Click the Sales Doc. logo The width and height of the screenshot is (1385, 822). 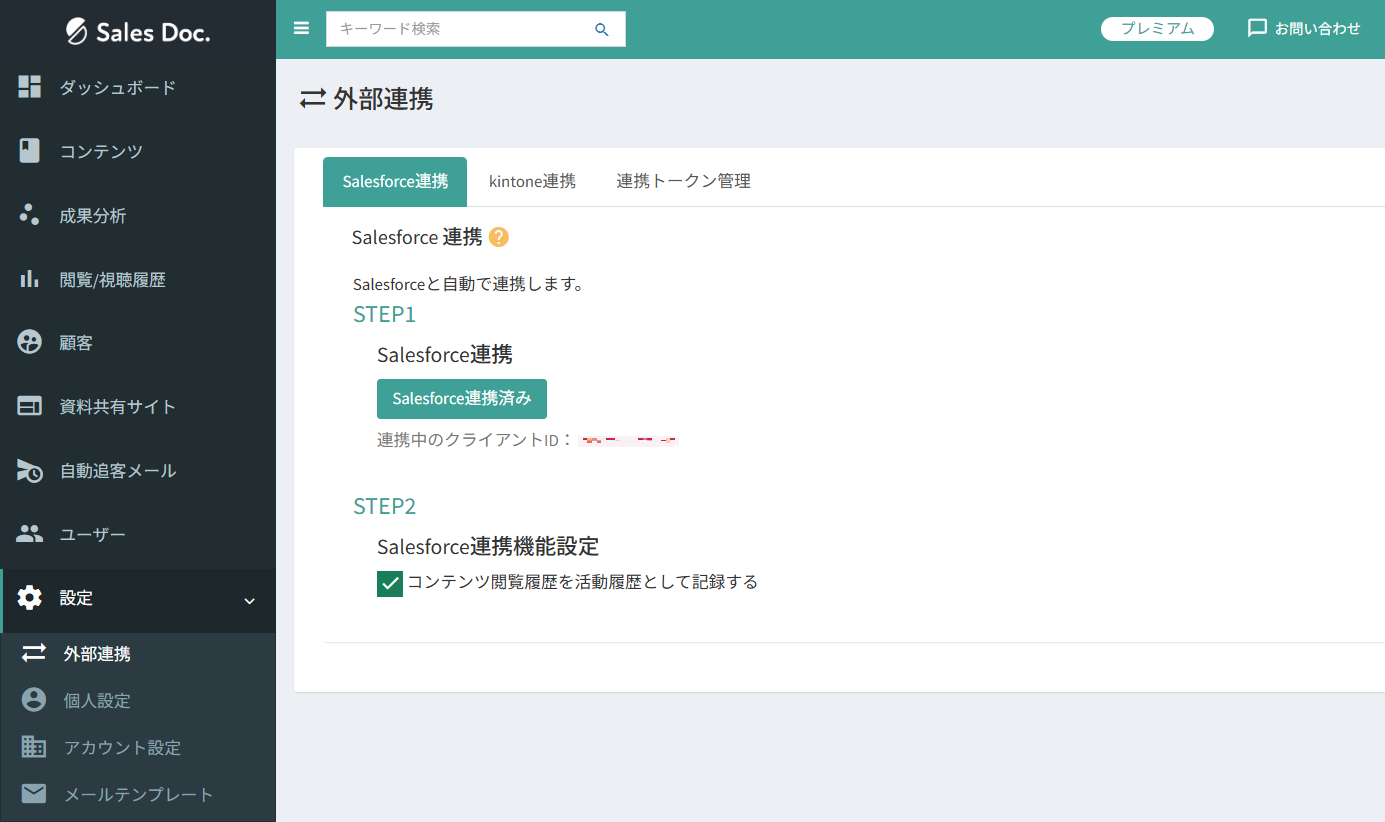(x=138, y=32)
